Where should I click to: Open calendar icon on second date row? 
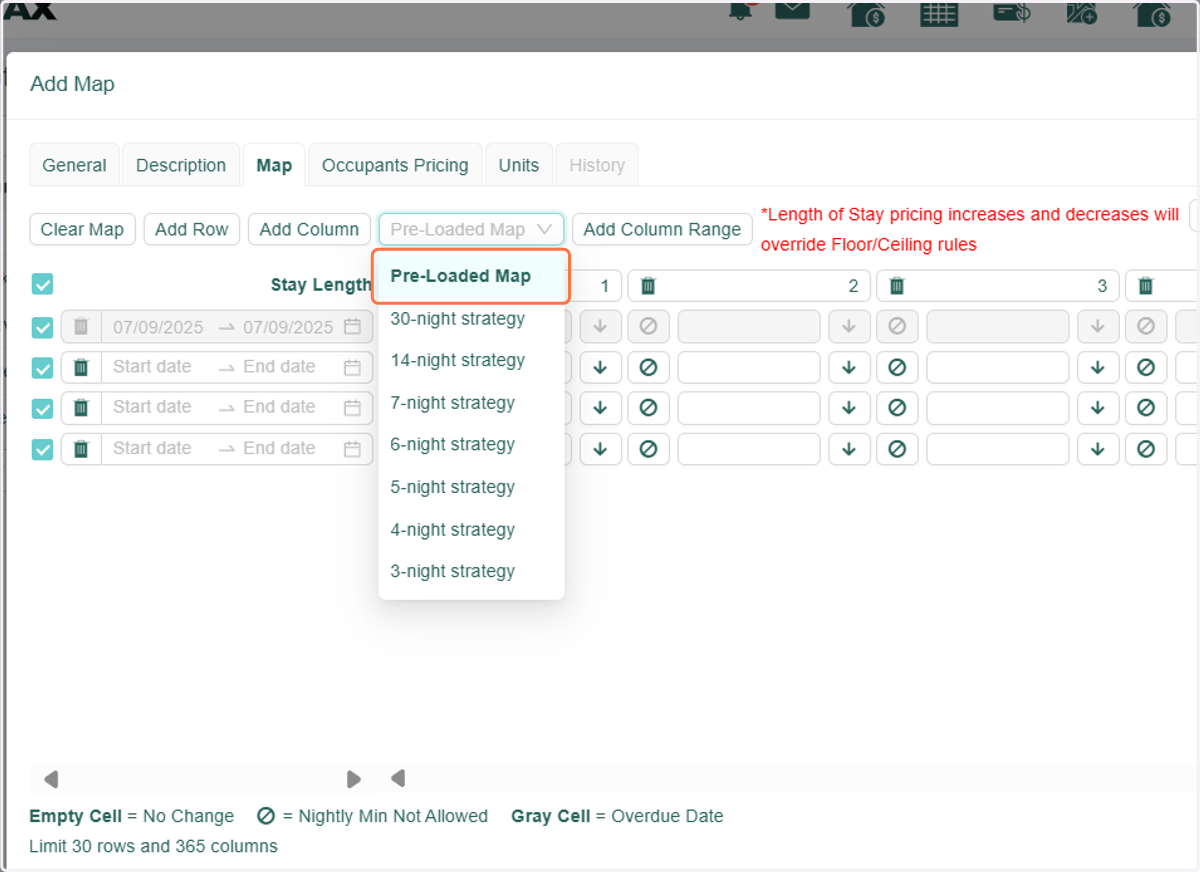352,367
